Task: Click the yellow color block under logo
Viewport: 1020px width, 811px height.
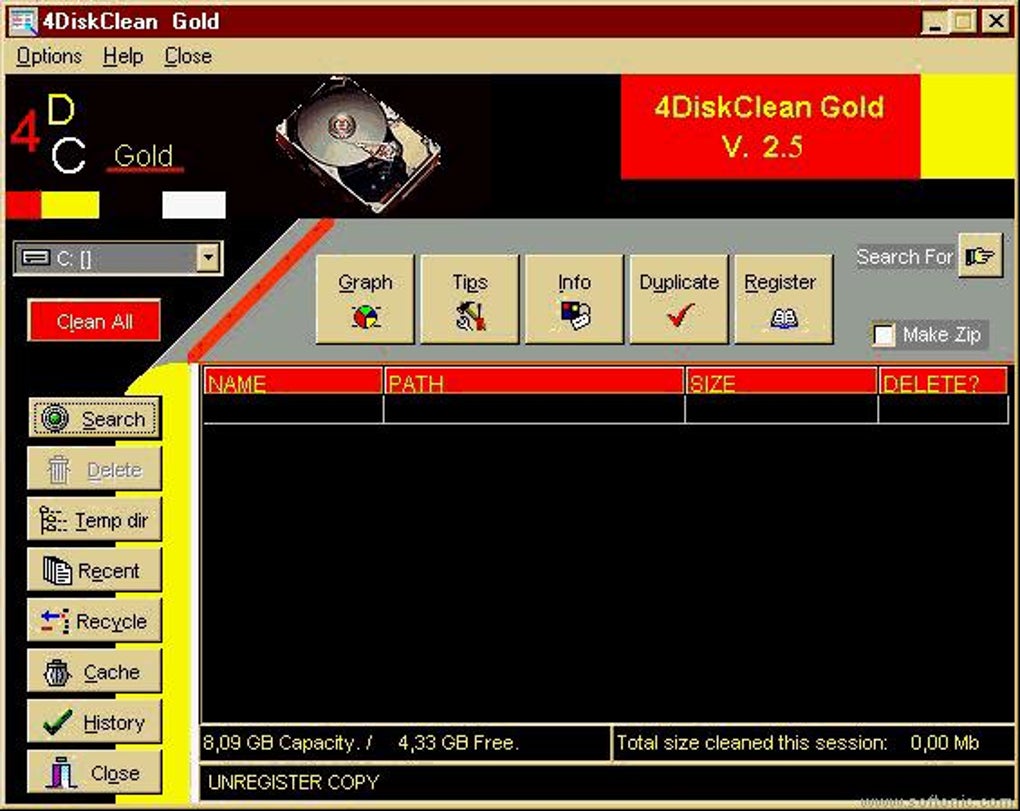Action: coord(70,205)
